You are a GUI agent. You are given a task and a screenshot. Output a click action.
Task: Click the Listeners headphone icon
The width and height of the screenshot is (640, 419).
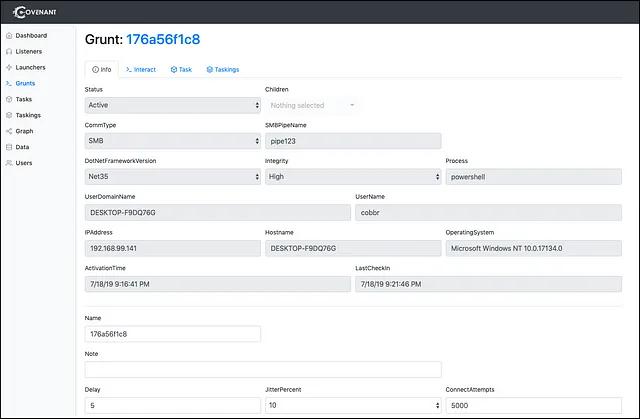tap(9, 52)
